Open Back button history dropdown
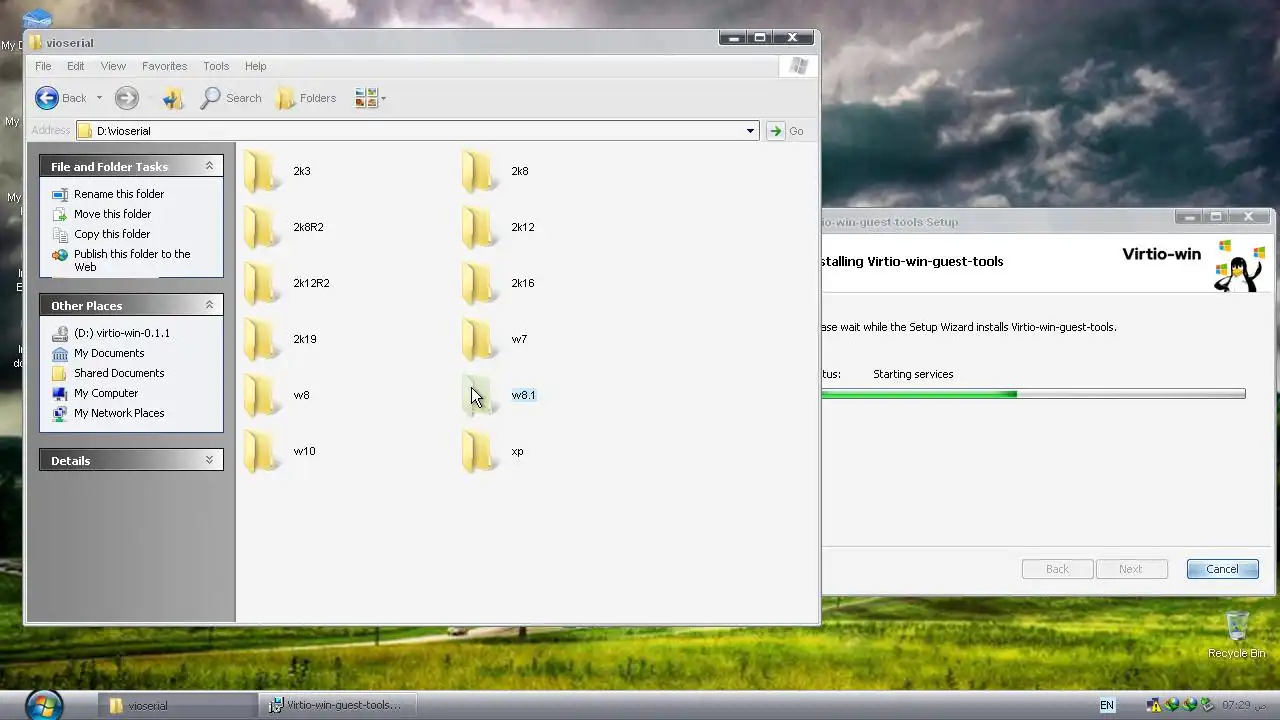Image resolution: width=1280 pixels, height=720 pixels. coord(99,98)
